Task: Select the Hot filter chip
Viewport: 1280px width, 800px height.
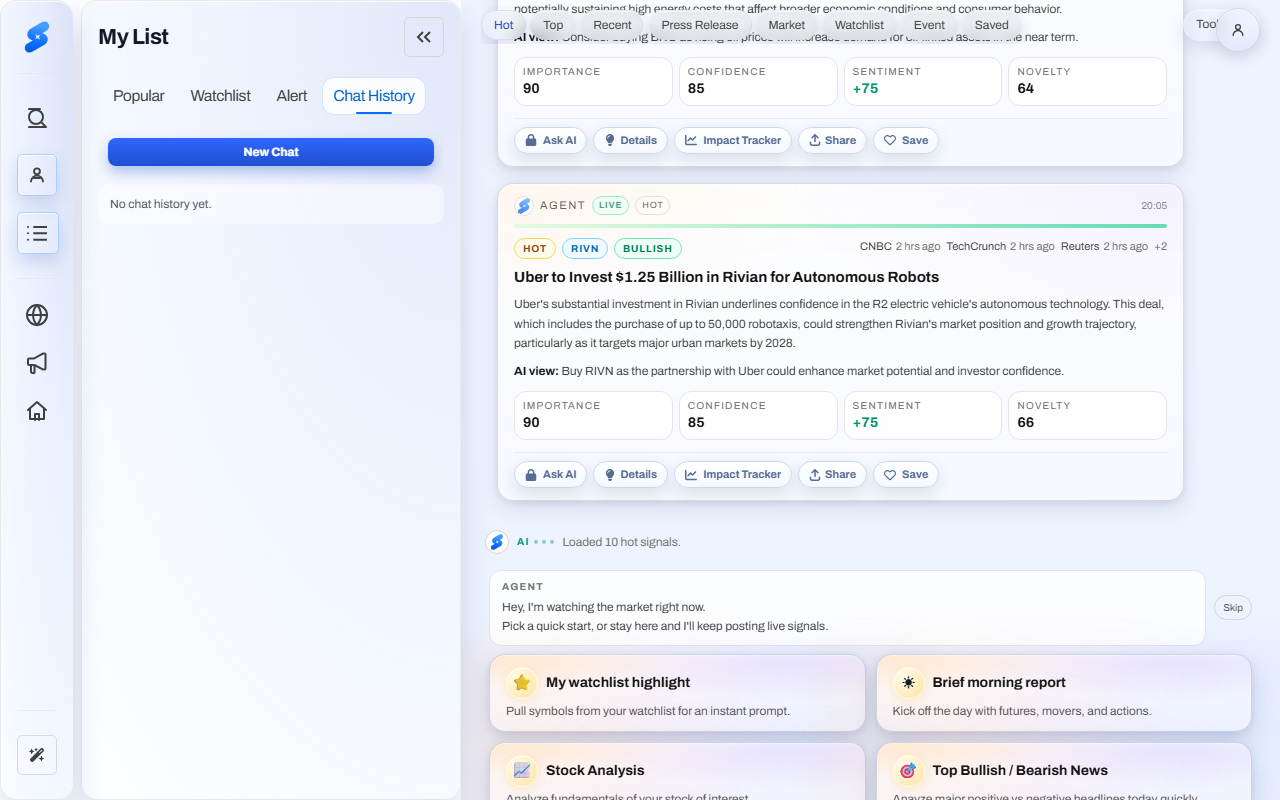Action: [x=504, y=25]
